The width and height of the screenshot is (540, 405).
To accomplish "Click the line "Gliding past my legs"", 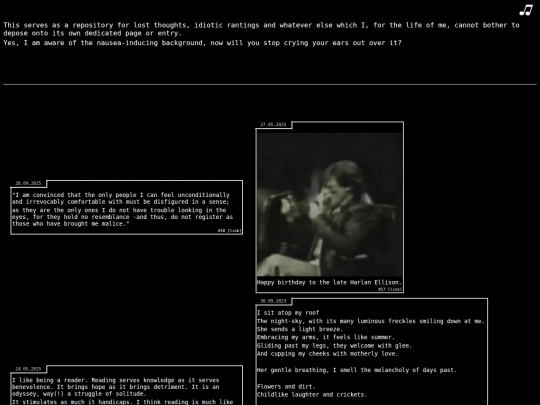I will (334, 345).
